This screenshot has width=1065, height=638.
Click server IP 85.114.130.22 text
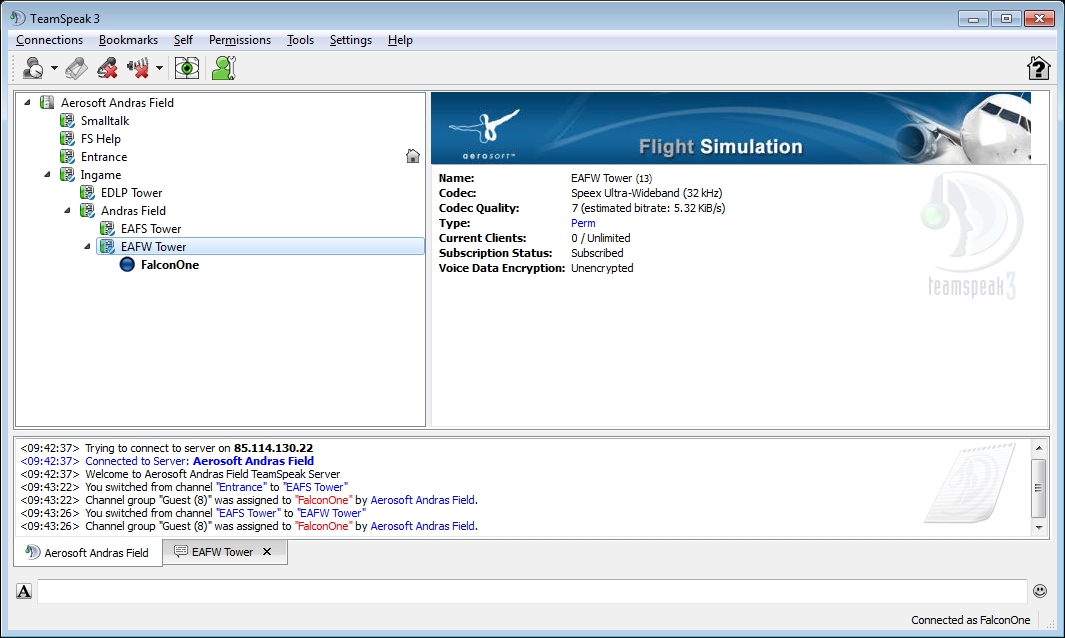(x=273, y=448)
